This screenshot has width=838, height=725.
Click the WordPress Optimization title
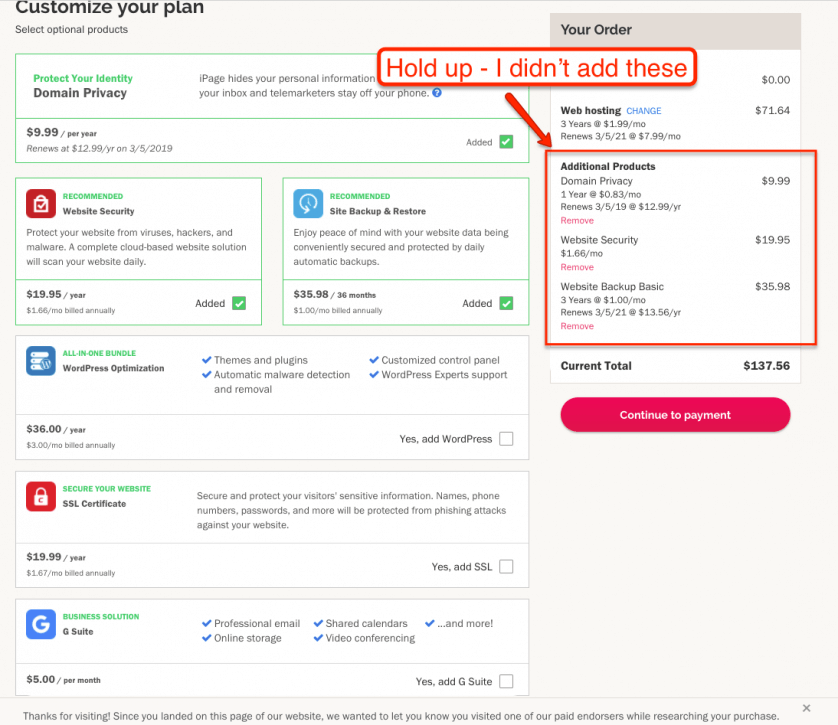coord(113,368)
